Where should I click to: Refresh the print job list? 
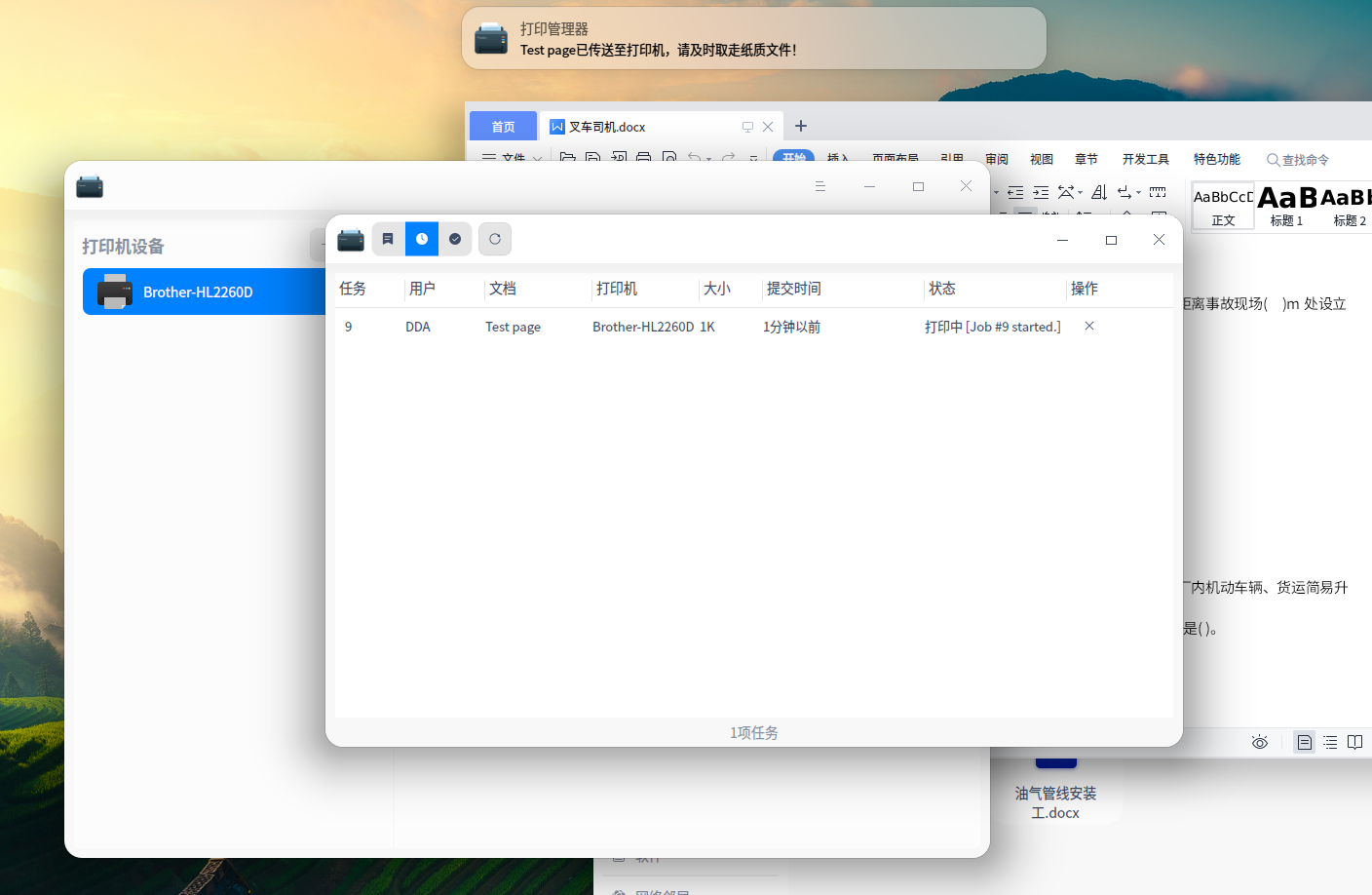[x=495, y=239]
